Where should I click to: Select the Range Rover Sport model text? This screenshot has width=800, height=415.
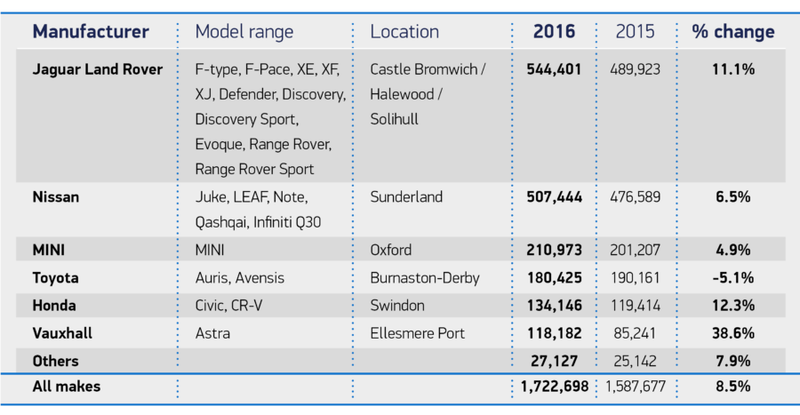[254, 169]
